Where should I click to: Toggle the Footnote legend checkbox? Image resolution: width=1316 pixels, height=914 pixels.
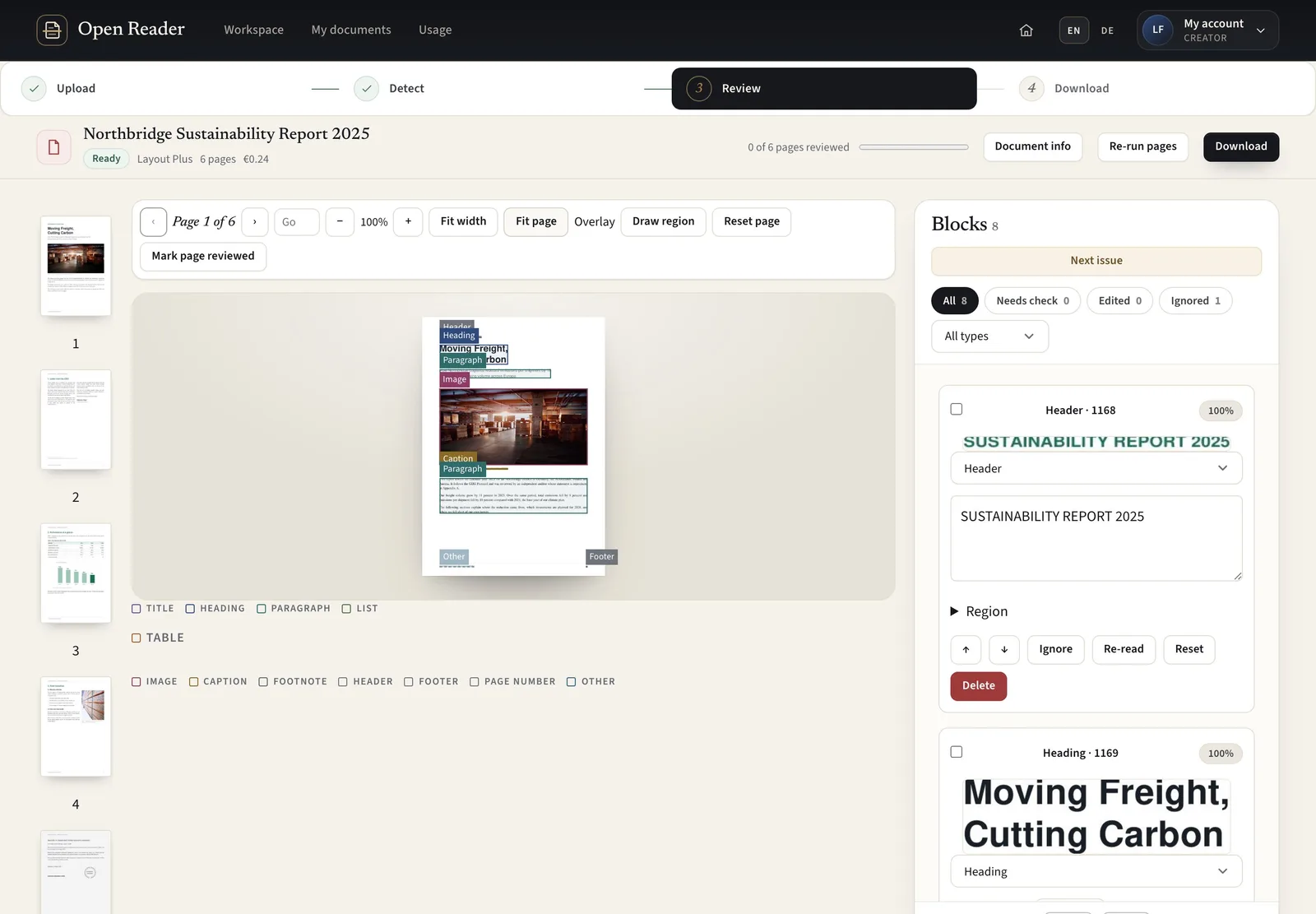263,682
